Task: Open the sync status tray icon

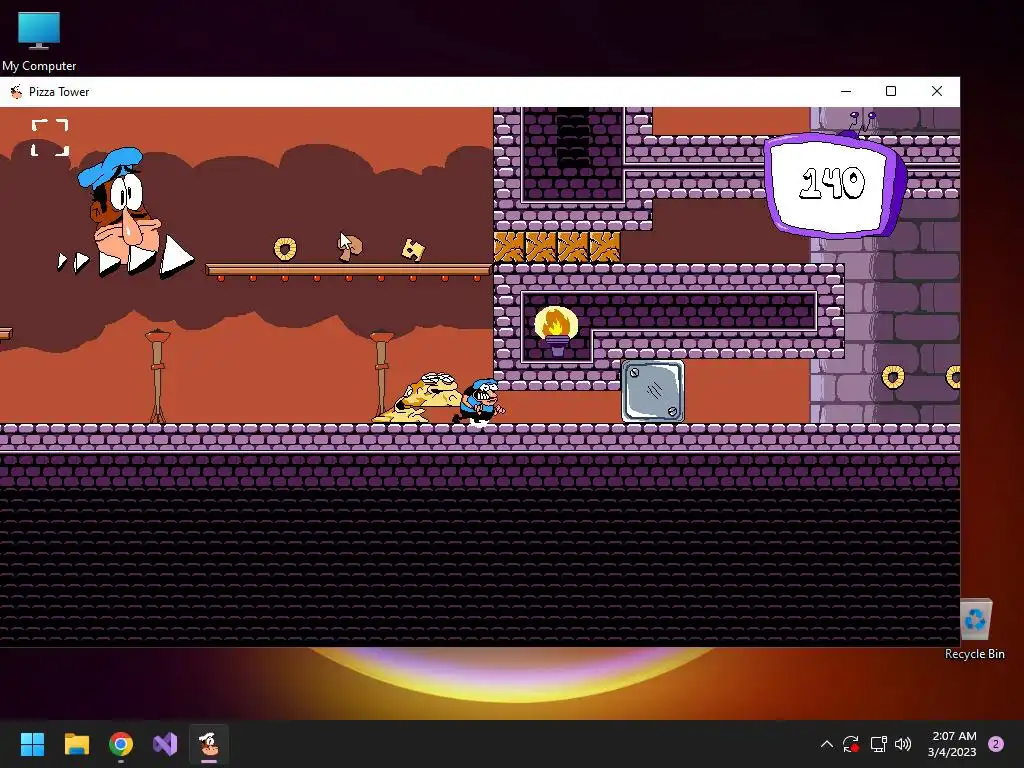Action: (x=851, y=744)
